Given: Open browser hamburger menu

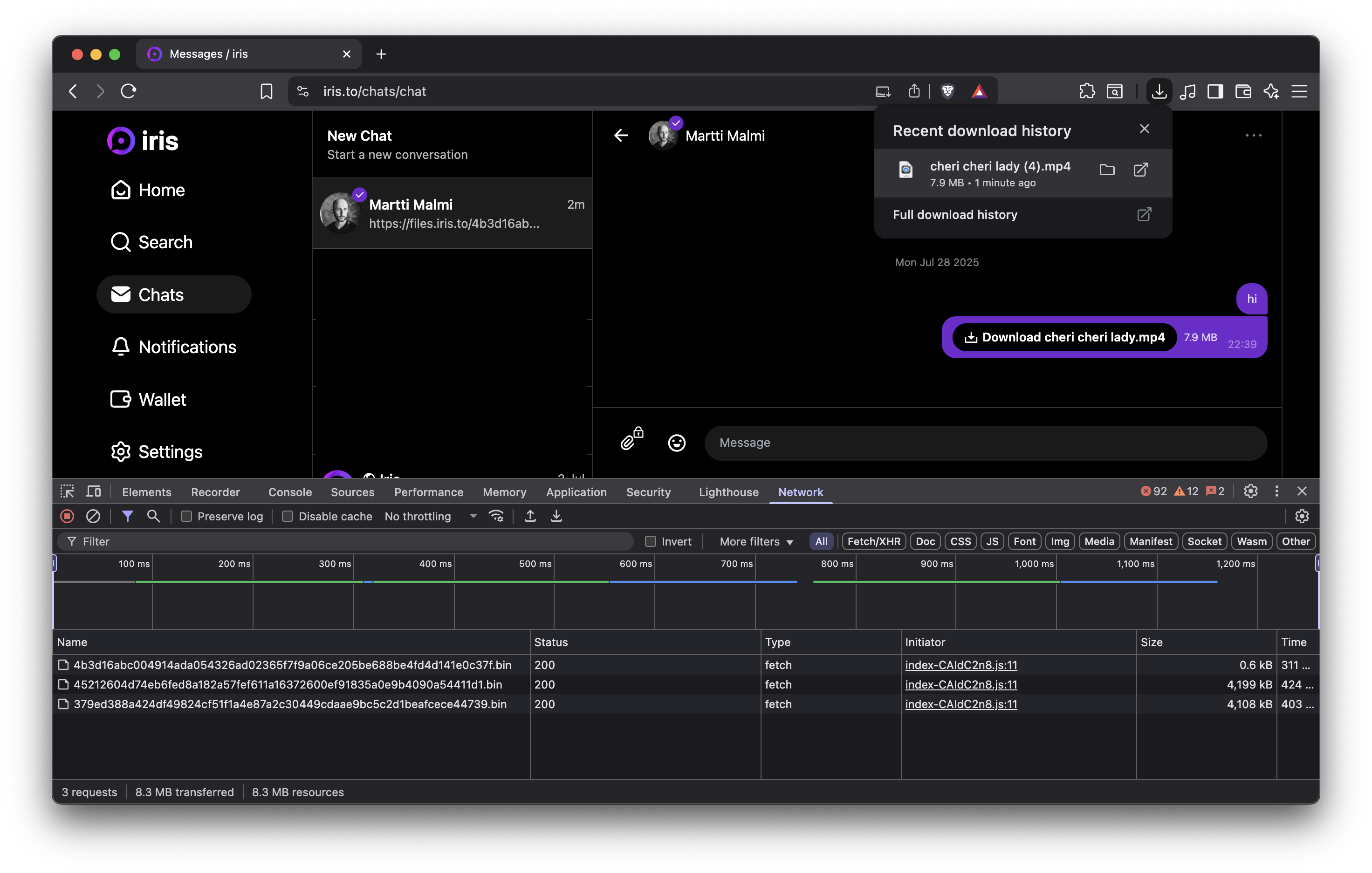Looking at the screenshot, I should pos(1299,91).
